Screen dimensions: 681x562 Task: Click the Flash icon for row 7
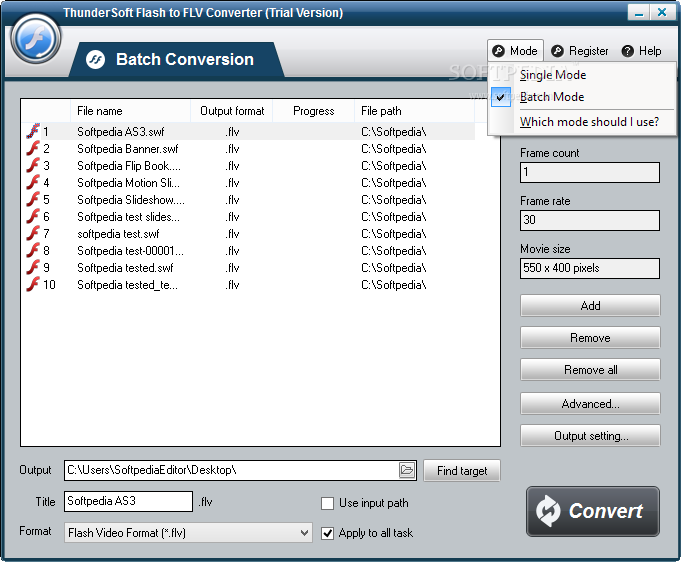click(x=33, y=233)
